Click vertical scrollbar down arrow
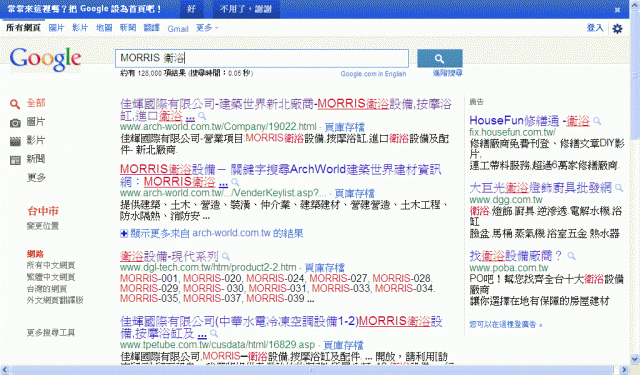 tap(635, 359)
